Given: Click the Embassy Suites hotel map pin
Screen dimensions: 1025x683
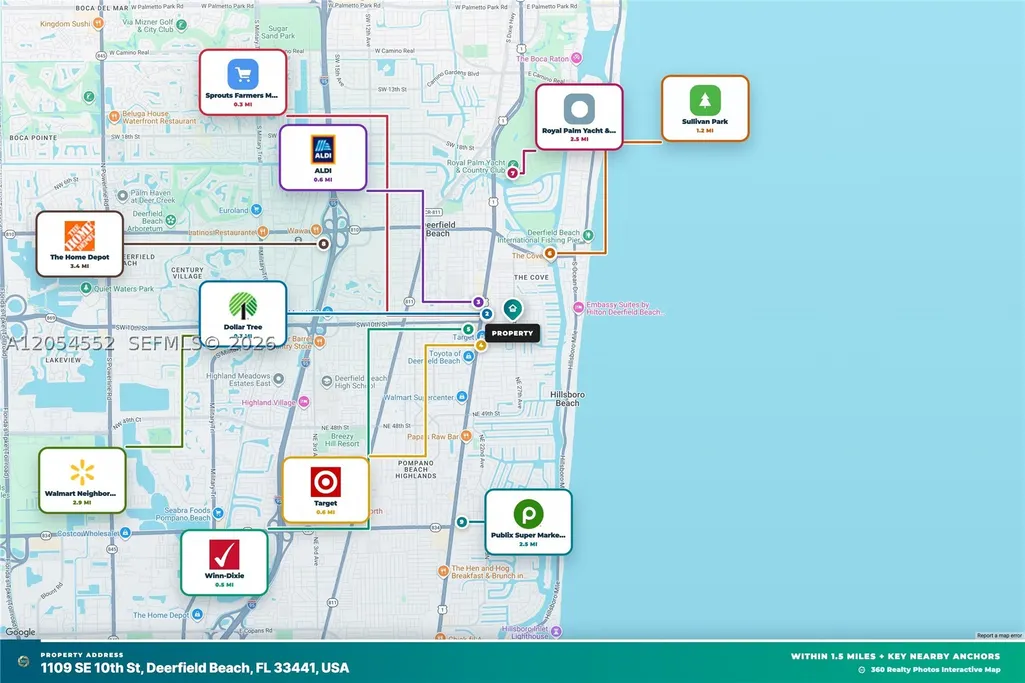Looking at the screenshot, I should 578,307.
